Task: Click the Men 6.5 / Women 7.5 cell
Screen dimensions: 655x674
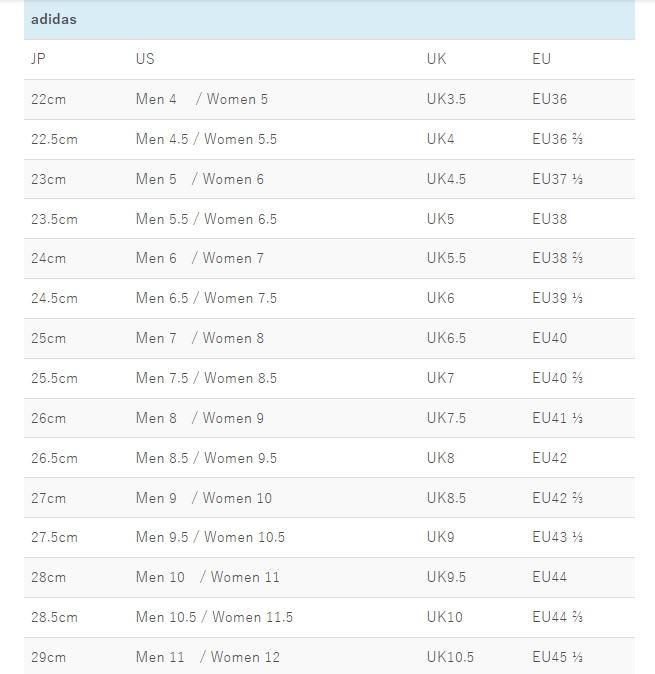Action: [x=206, y=298]
